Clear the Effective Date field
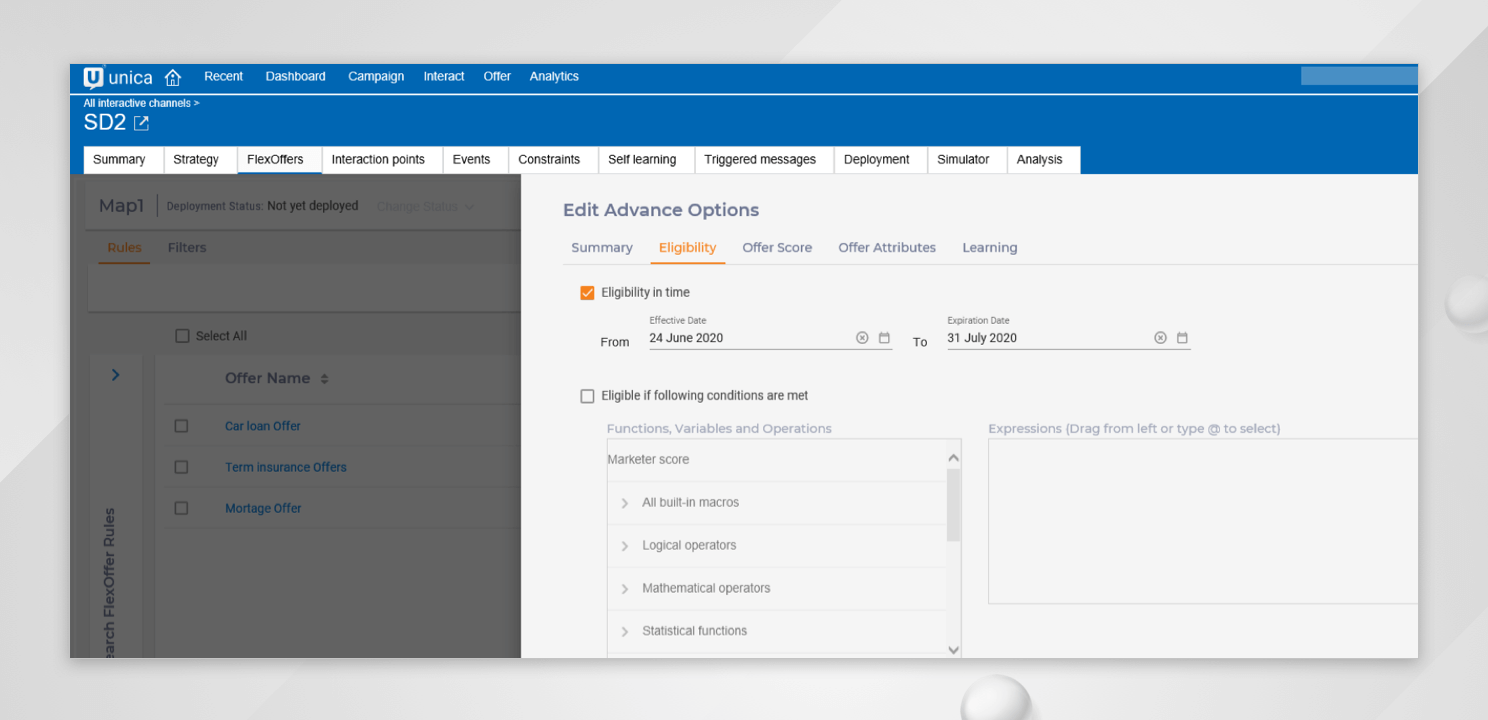Viewport: 1488px width, 720px height. (x=862, y=338)
